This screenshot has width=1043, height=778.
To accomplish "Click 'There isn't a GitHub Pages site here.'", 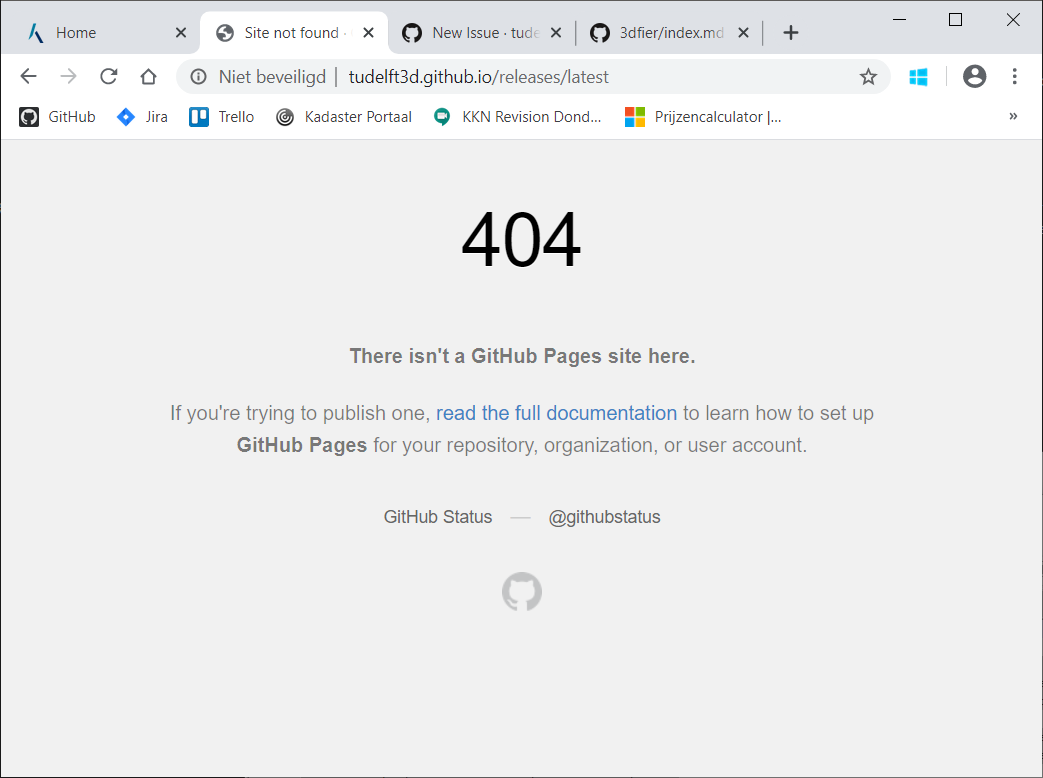I will (x=522, y=356).
